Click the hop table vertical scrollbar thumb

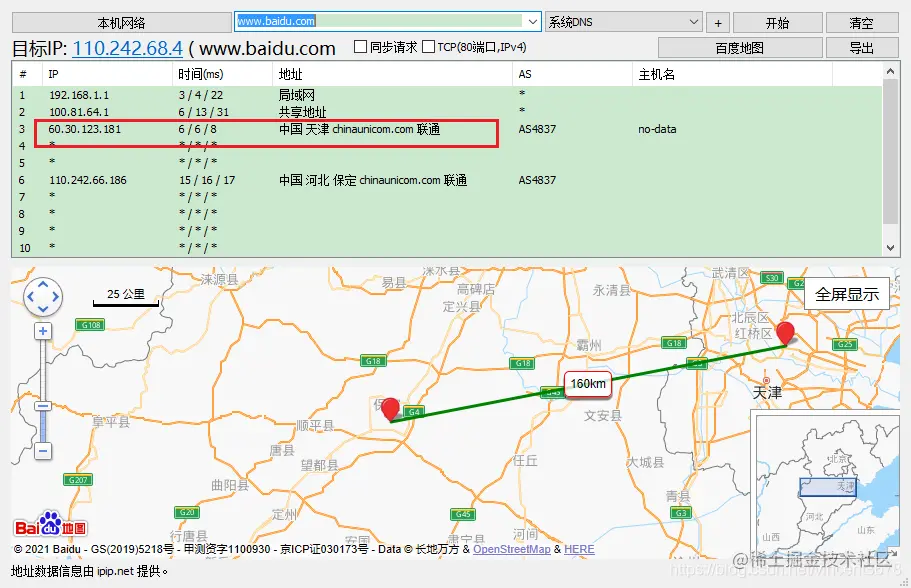891,151
